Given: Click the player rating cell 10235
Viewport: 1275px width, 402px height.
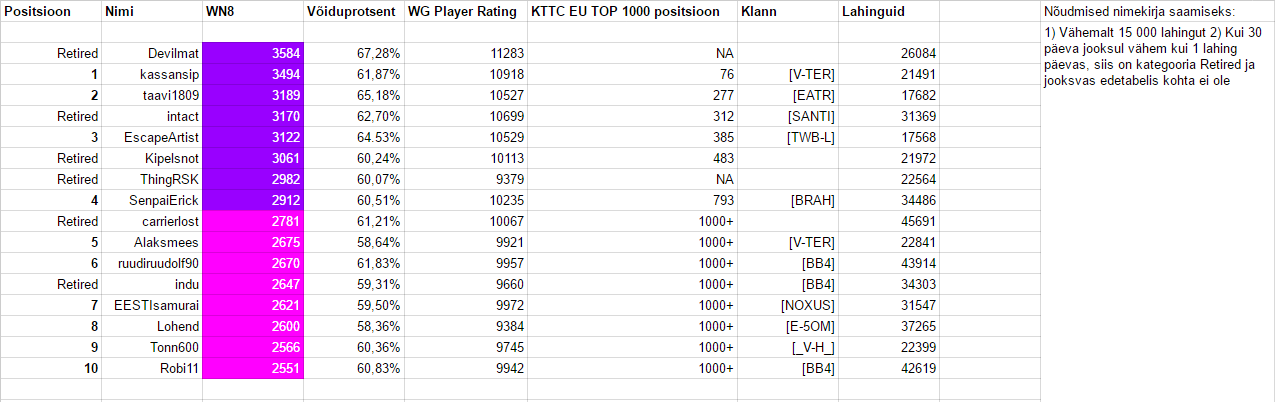Looking at the screenshot, I should (x=492, y=200).
